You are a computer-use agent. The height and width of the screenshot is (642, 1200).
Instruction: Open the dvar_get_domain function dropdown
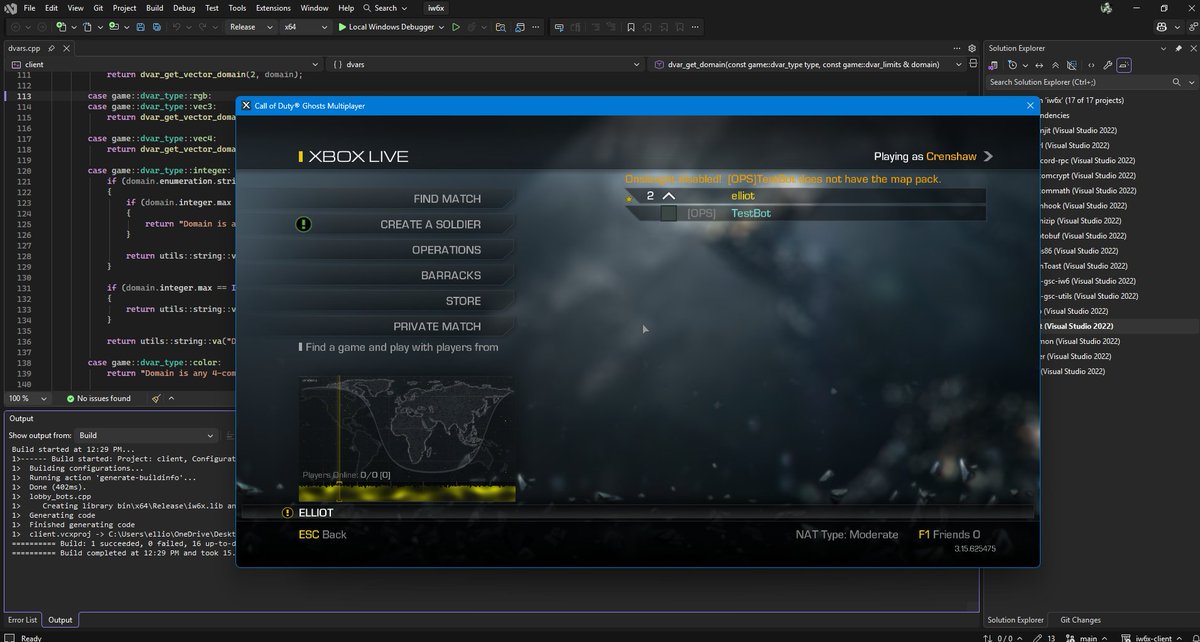pos(805,64)
